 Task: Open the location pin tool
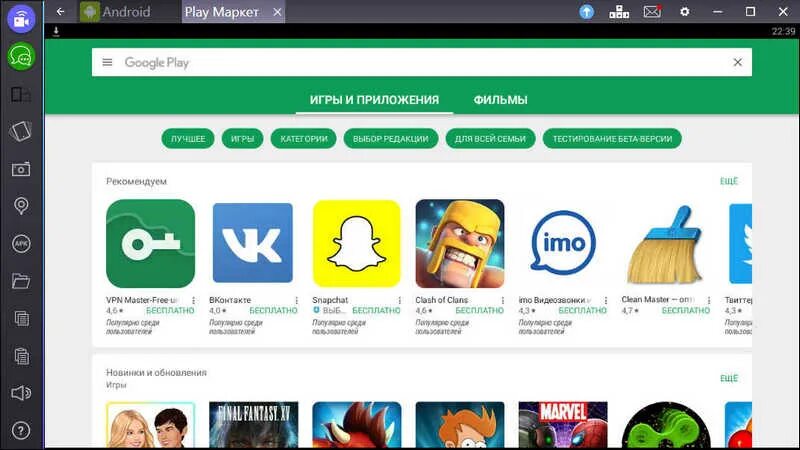point(21,206)
